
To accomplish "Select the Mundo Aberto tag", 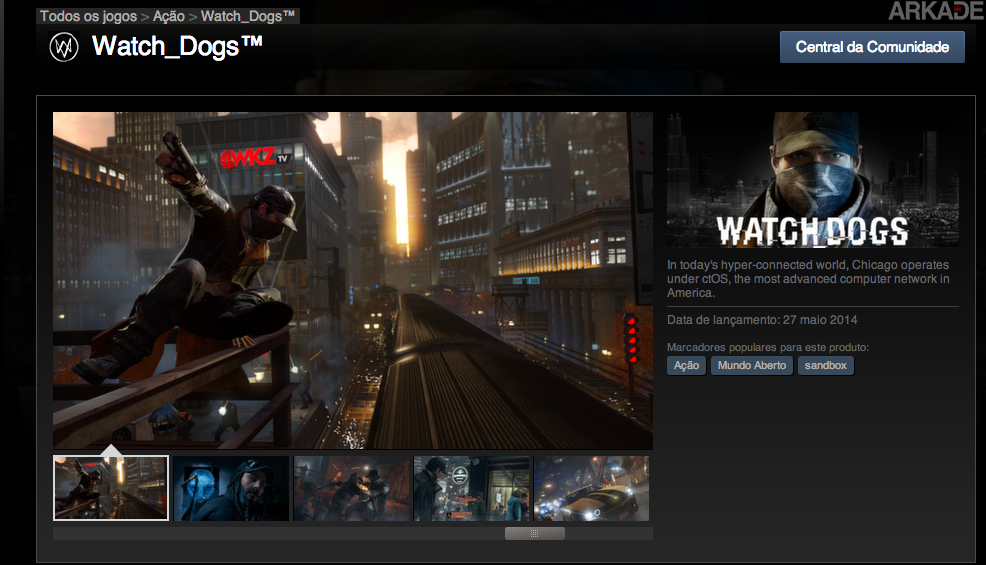I will (x=751, y=366).
